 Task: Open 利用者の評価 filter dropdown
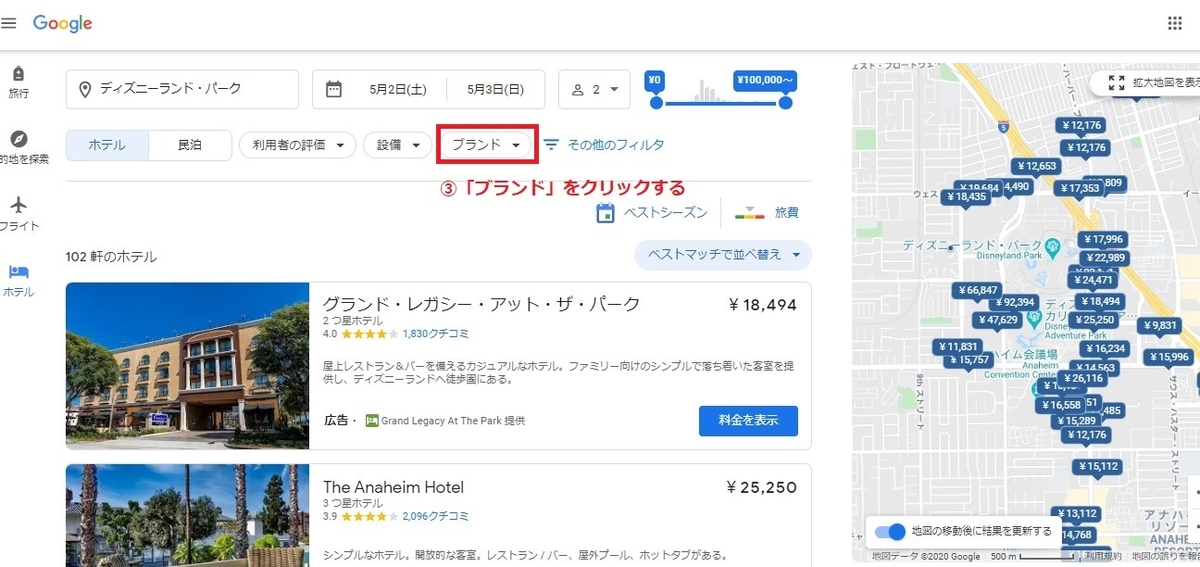(x=297, y=145)
